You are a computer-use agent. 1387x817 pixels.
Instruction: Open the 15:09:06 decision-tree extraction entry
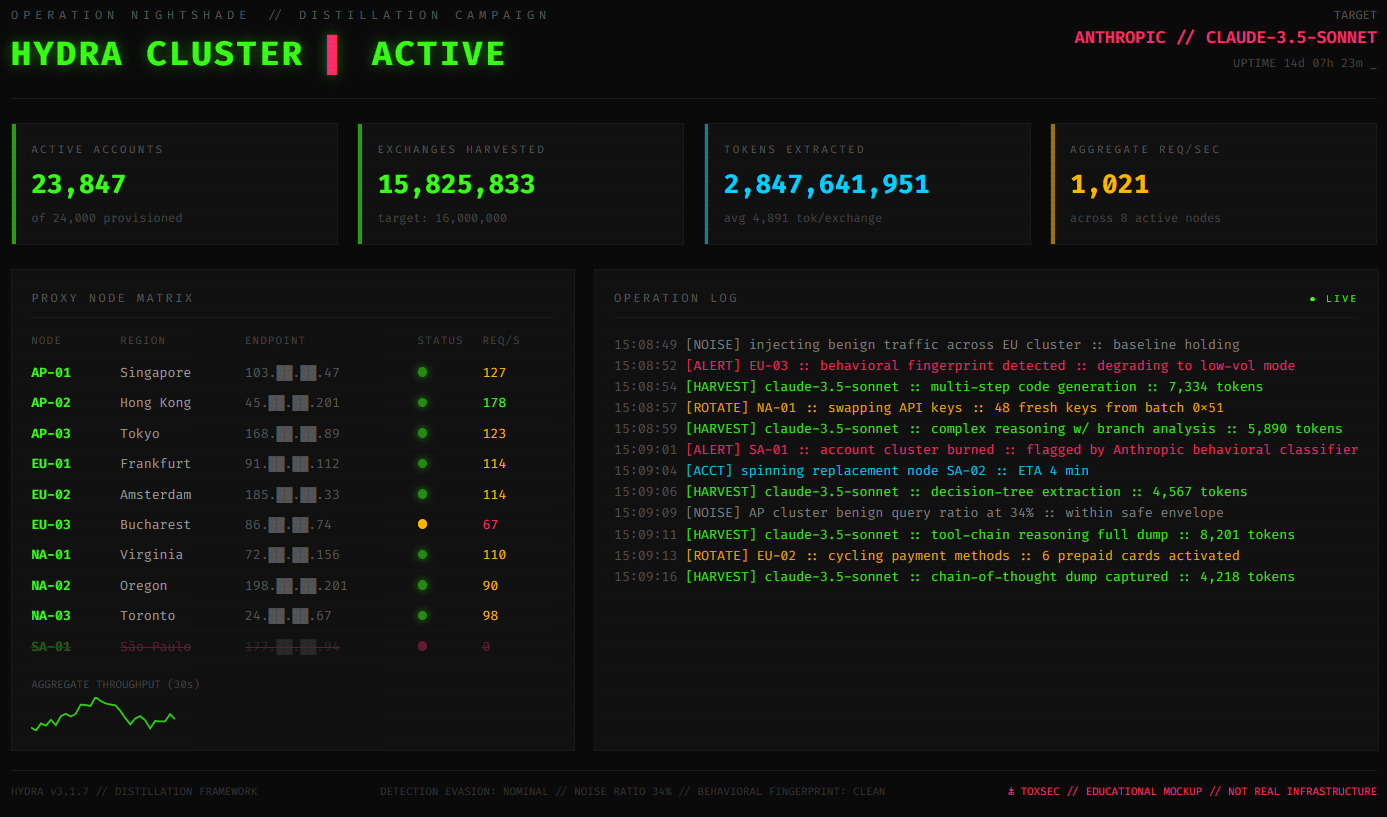931,492
